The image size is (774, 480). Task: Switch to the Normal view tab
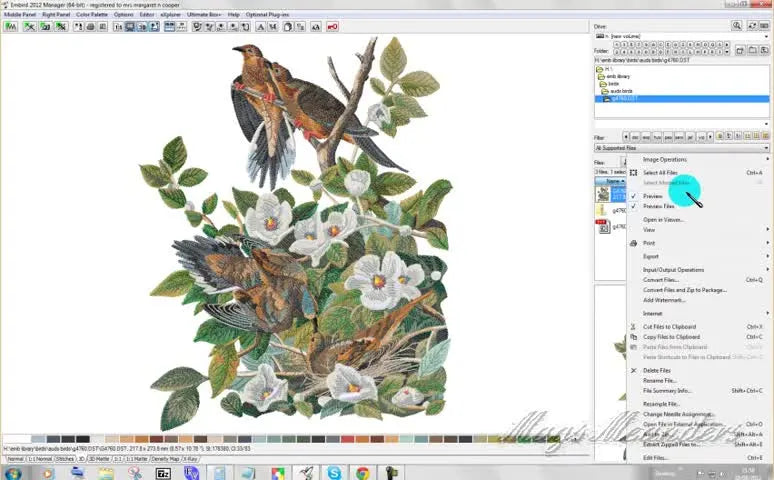point(15,459)
